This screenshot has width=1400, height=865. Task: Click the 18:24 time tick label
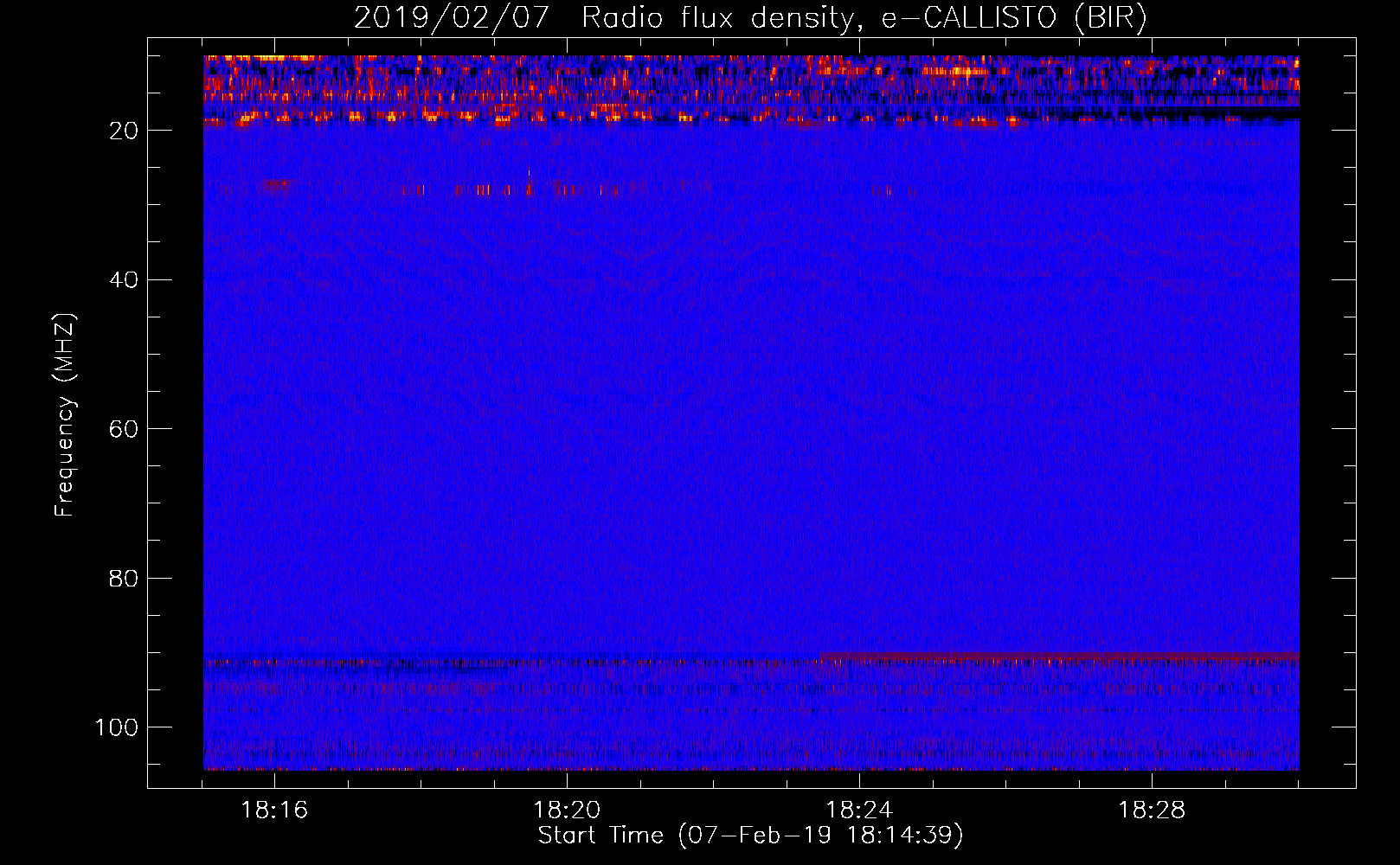coord(859,811)
